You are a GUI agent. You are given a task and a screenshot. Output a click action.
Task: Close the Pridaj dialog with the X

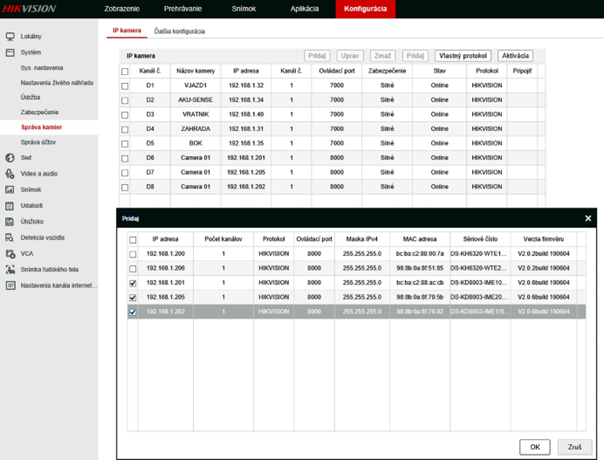point(588,217)
